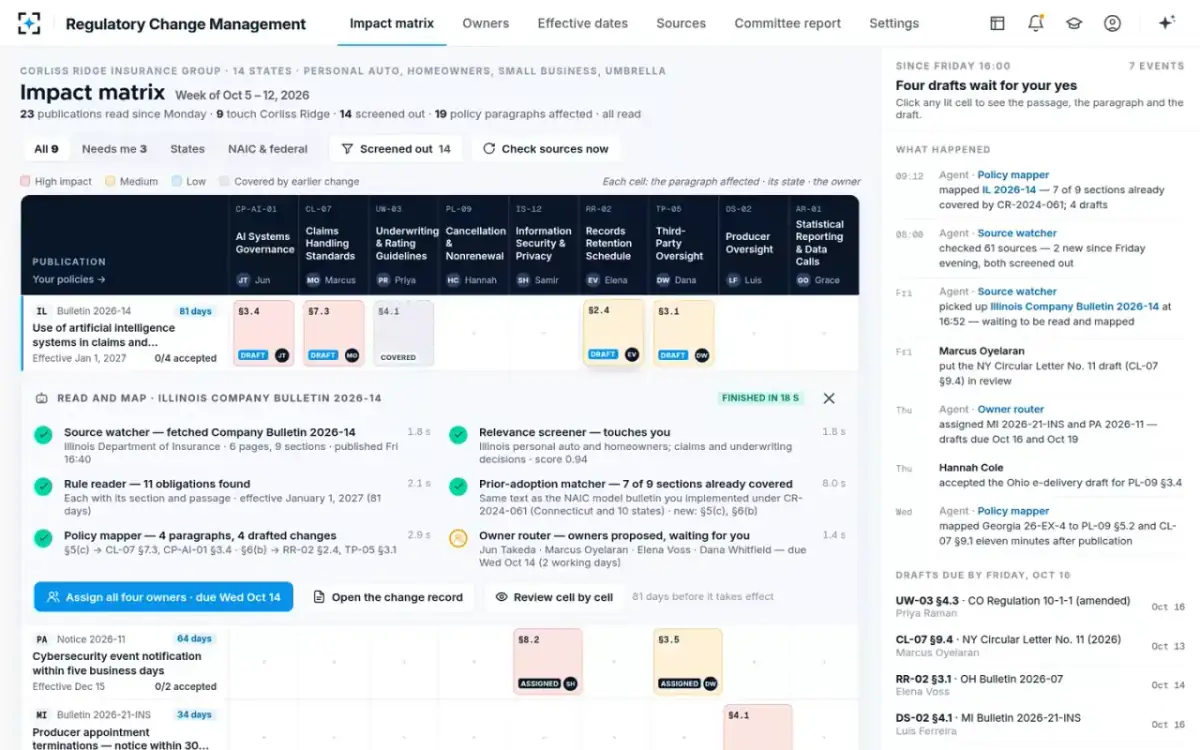The height and width of the screenshot is (750, 1200).
Task: Open the layout panel icon in header
Action: point(997,23)
